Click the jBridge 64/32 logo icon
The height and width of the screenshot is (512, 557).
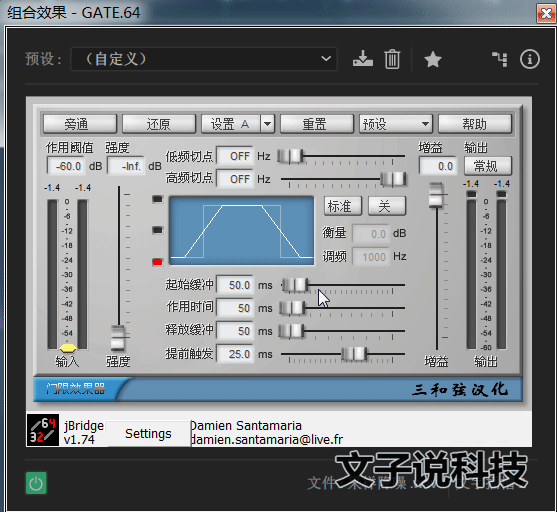click(43, 430)
